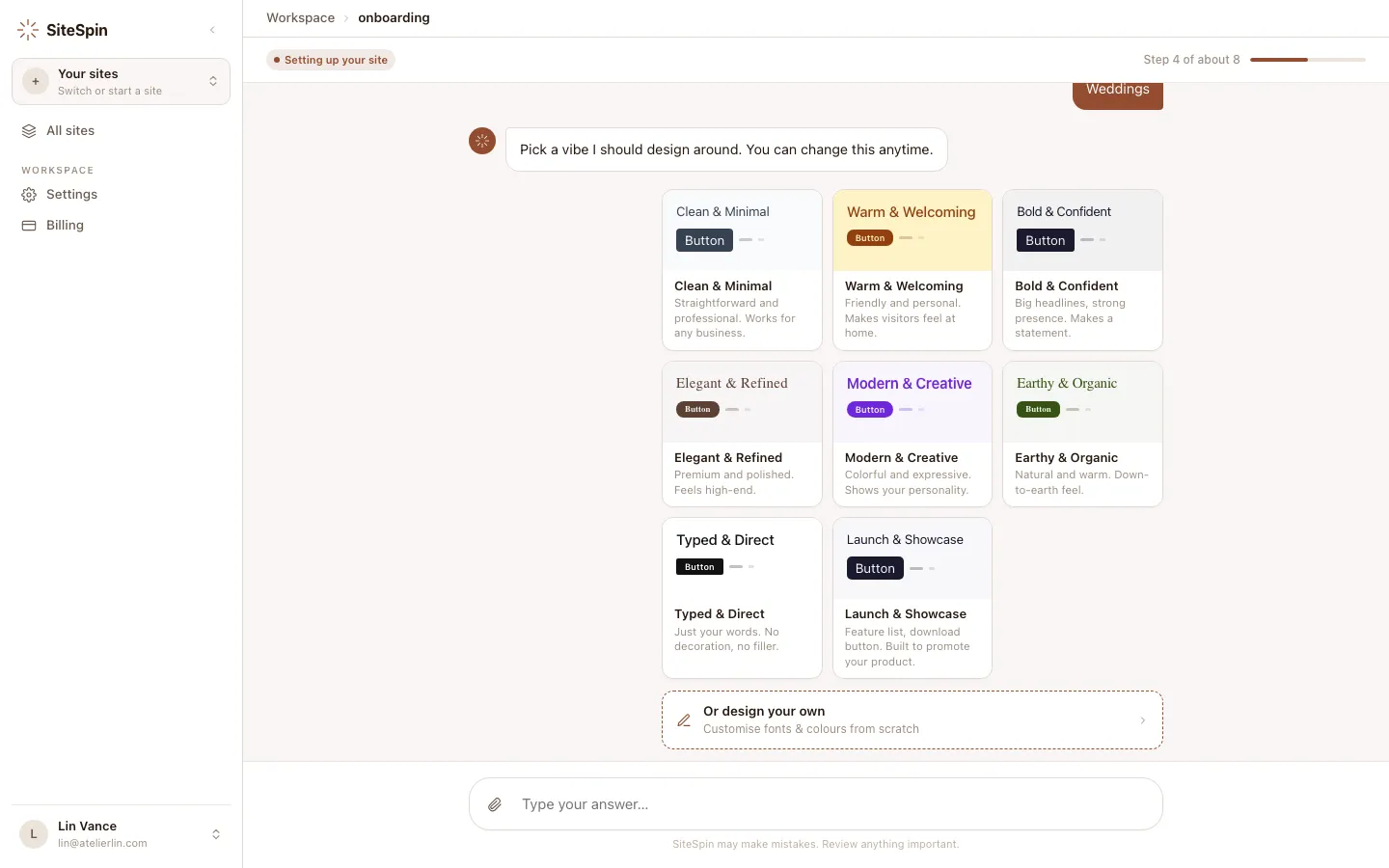Viewport: 1389px width, 868px height.
Task: Choose the Warm & Welcoming vibe card
Action: coord(912,270)
